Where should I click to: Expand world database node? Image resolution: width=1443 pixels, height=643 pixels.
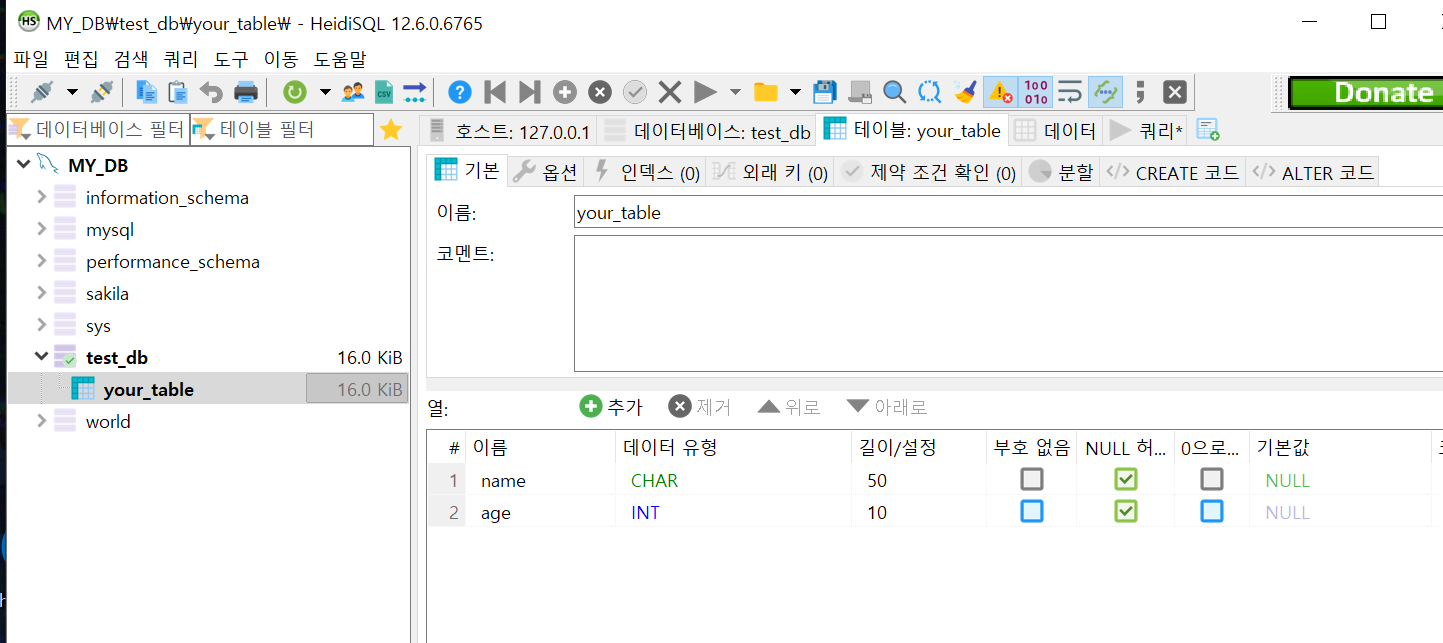coord(41,421)
